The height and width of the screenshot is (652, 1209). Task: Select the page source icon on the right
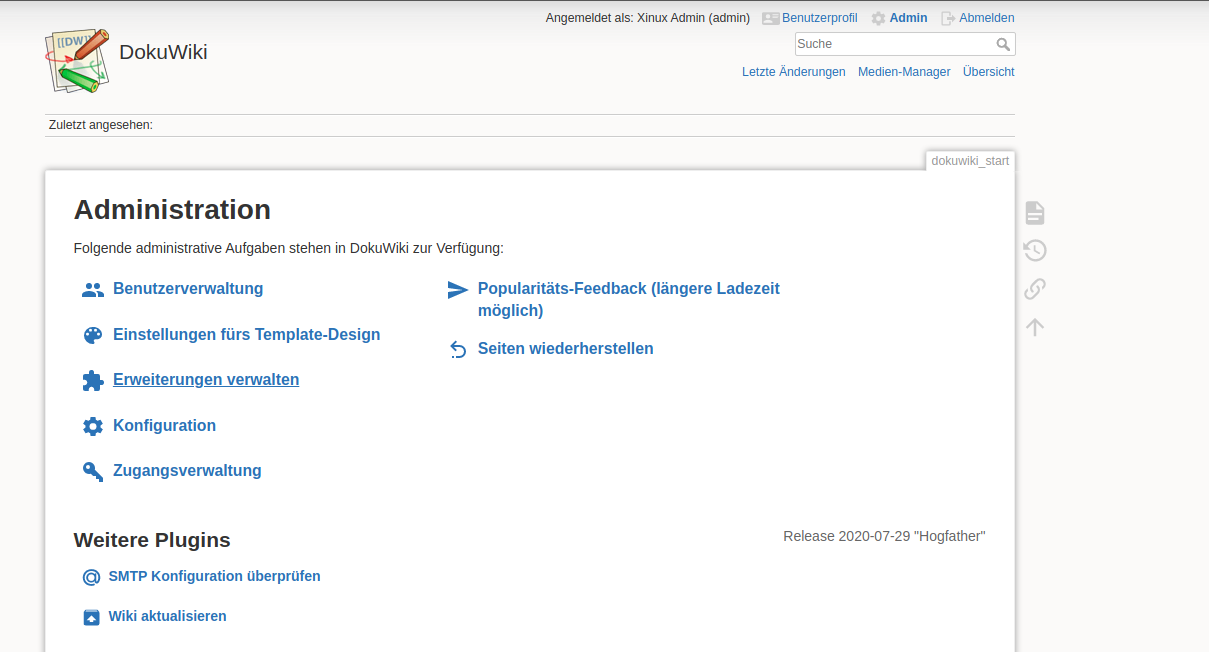coord(1034,212)
